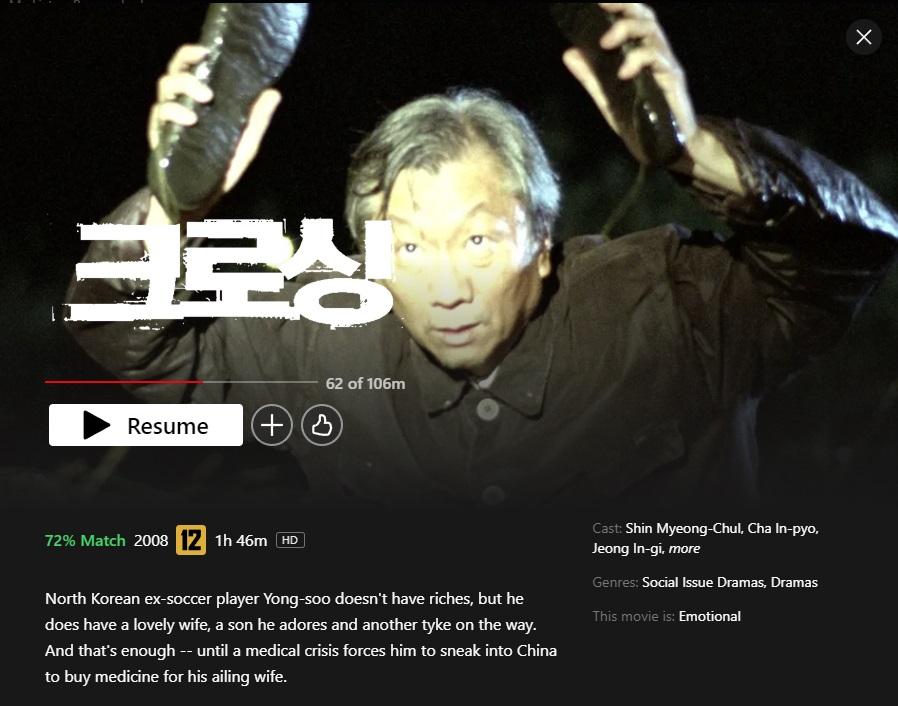Open the Emotional mood tag

click(x=710, y=616)
